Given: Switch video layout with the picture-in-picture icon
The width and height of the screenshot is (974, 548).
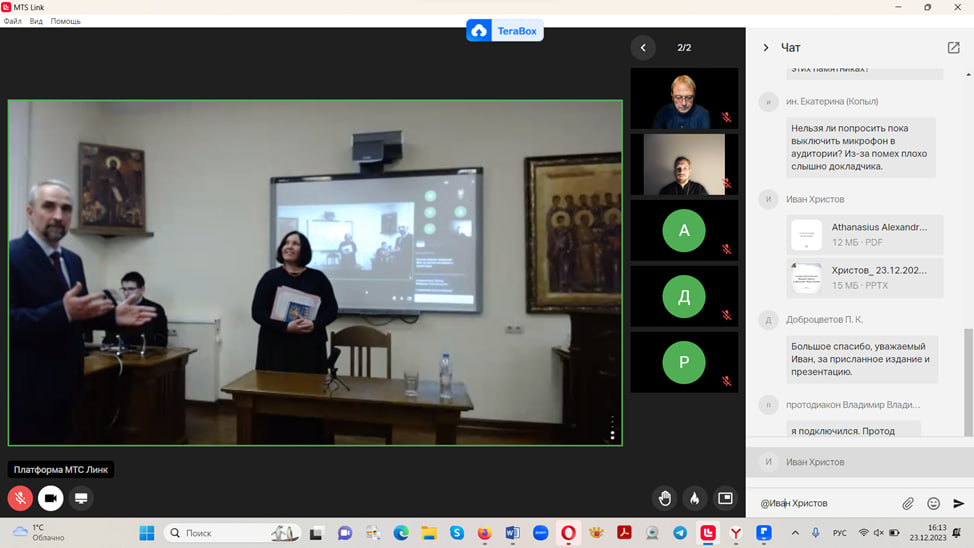Looking at the screenshot, I should [x=725, y=498].
